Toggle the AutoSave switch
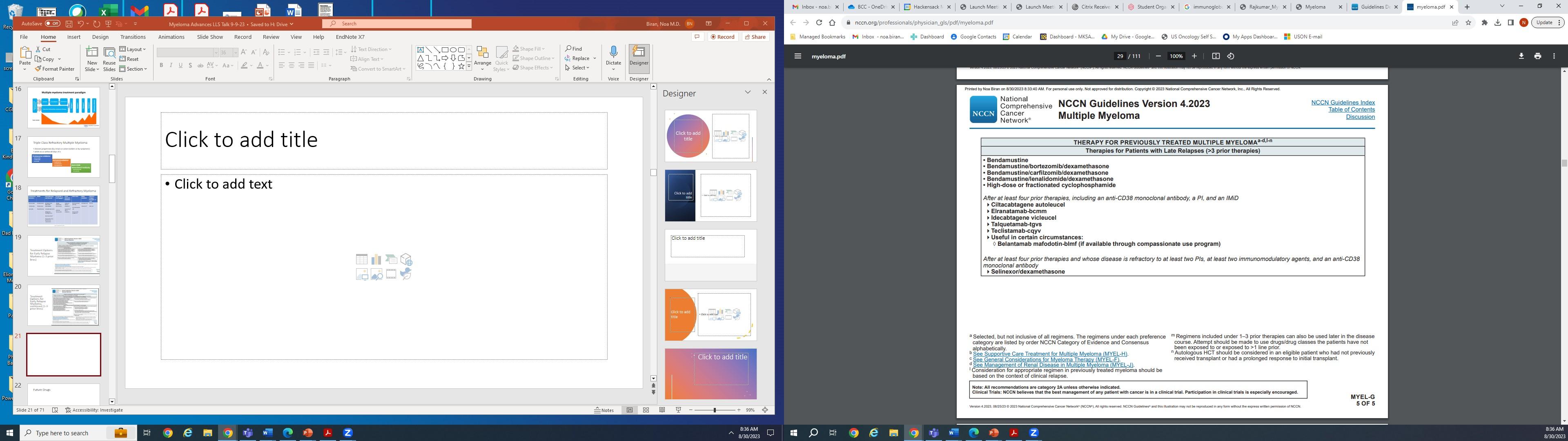Image resolution: width=1568 pixels, height=441 pixels. click(52, 24)
